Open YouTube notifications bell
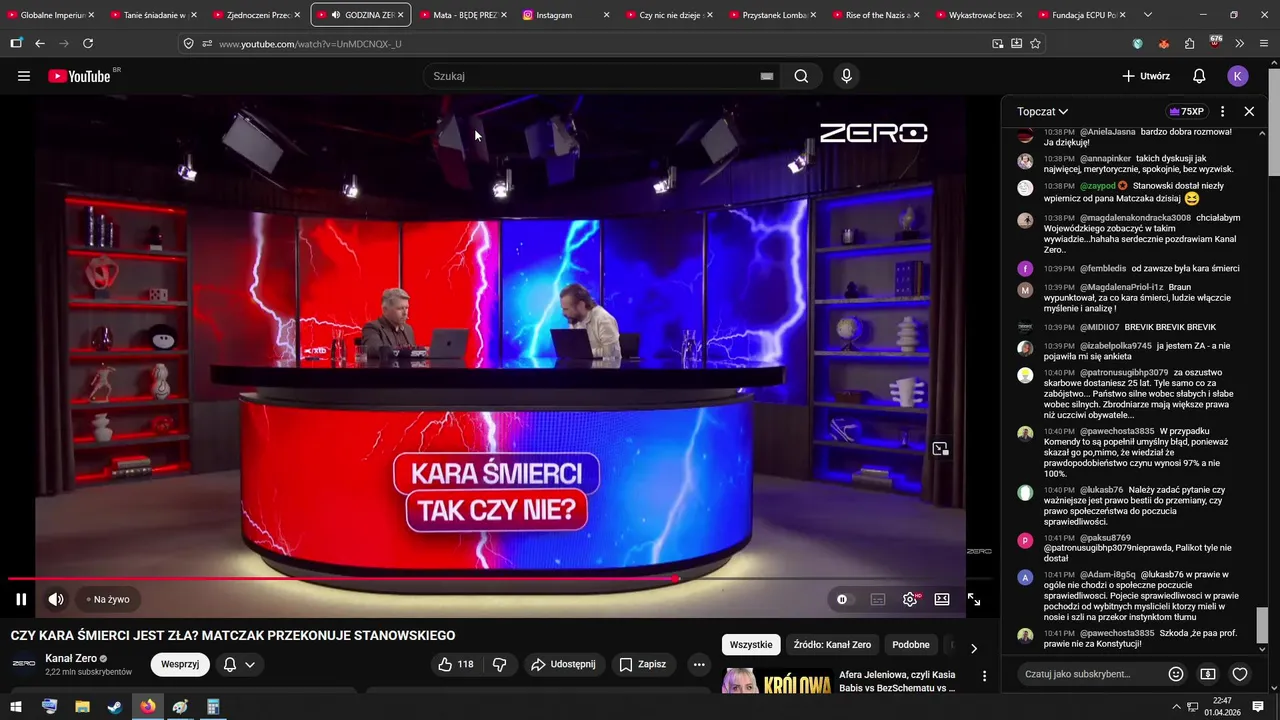The height and width of the screenshot is (720, 1280). pos(1199,76)
